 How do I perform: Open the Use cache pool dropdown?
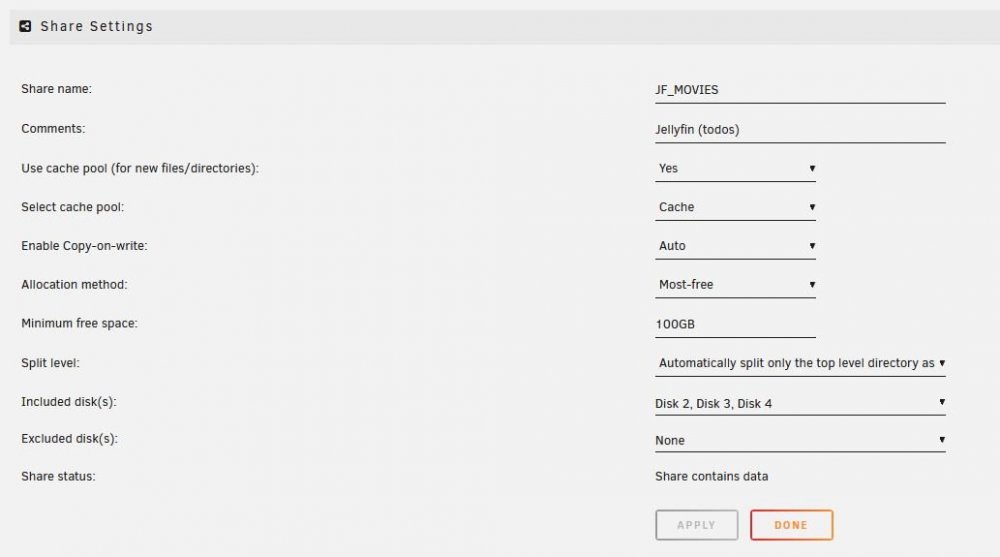pyautogui.click(x=735, y=168)
